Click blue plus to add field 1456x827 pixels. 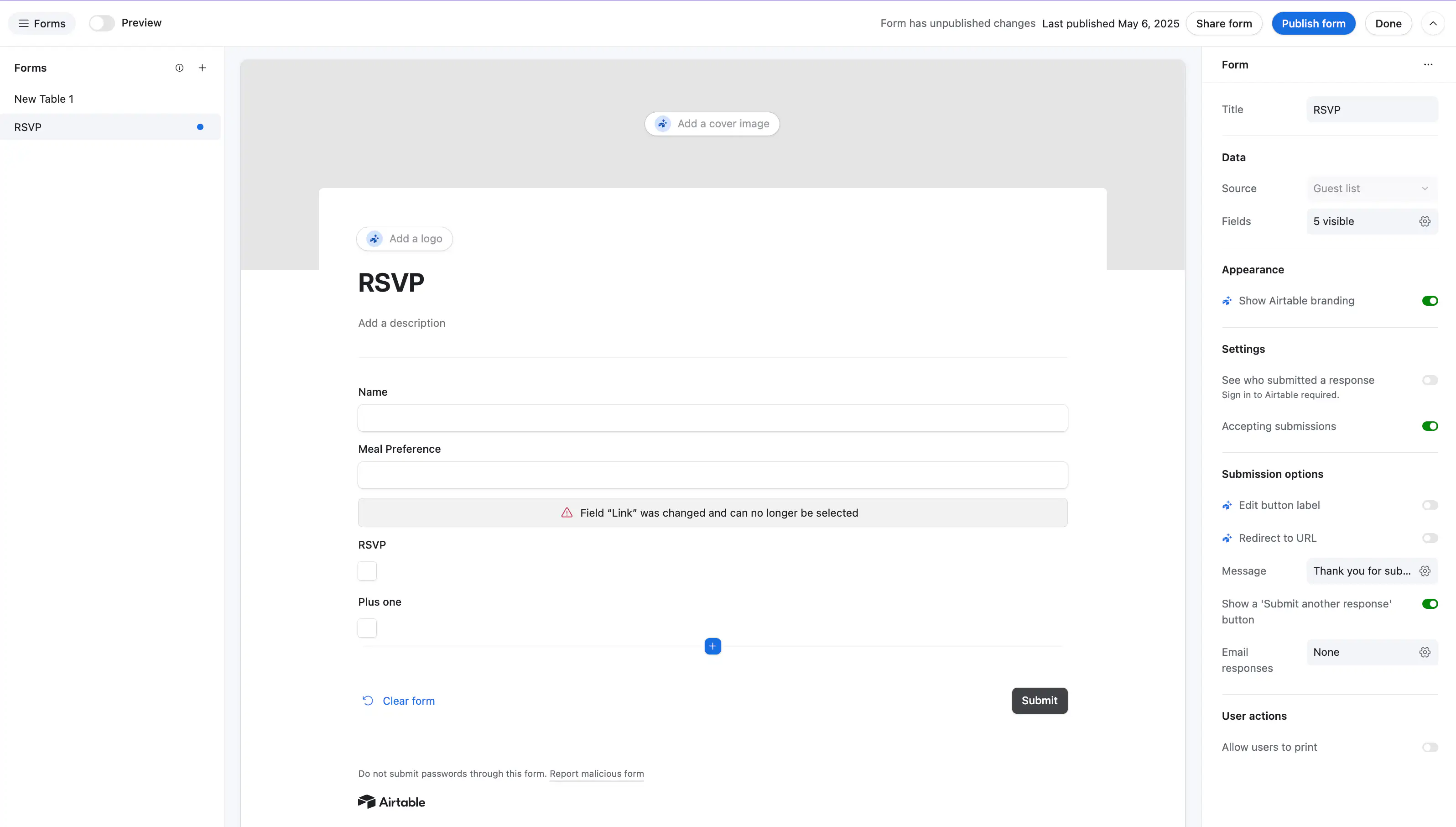[x=712, y=646]
